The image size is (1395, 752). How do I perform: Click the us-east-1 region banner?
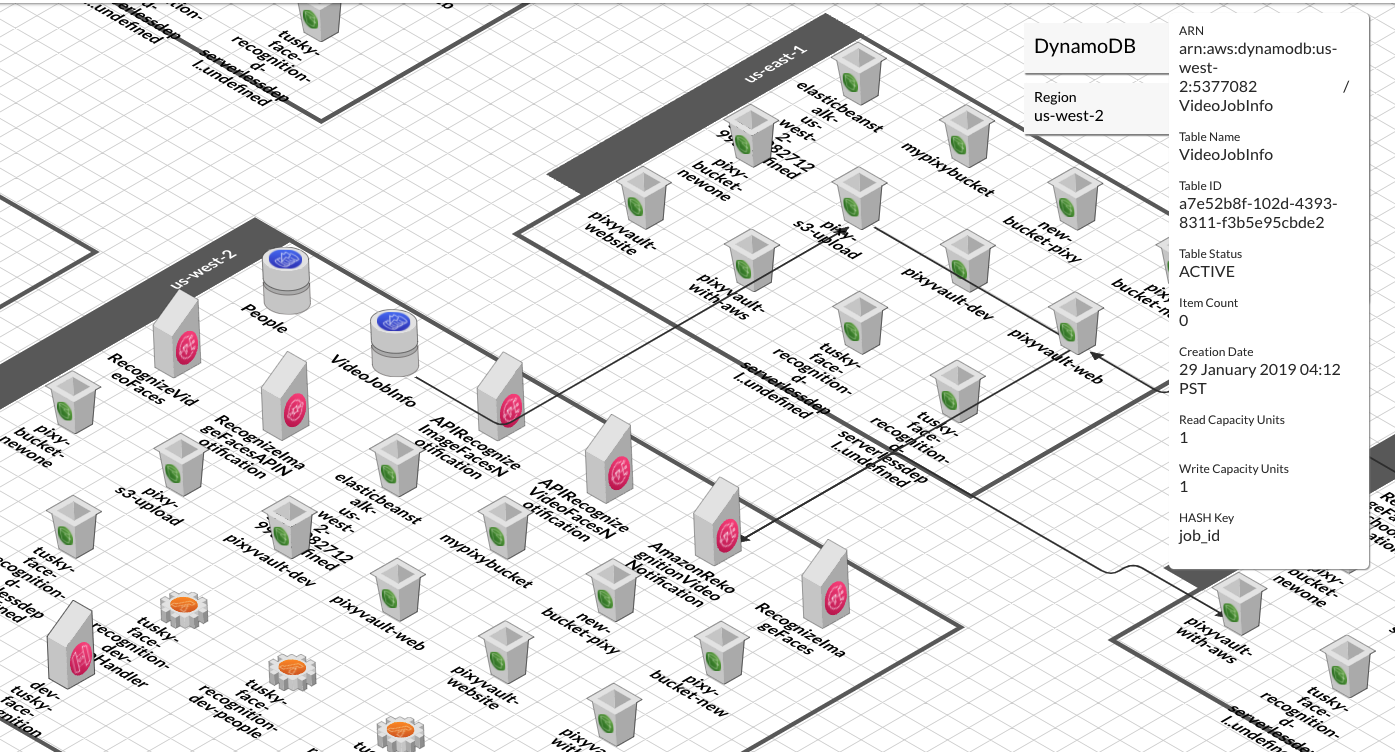pyautogui.click(x=777, y=65)
